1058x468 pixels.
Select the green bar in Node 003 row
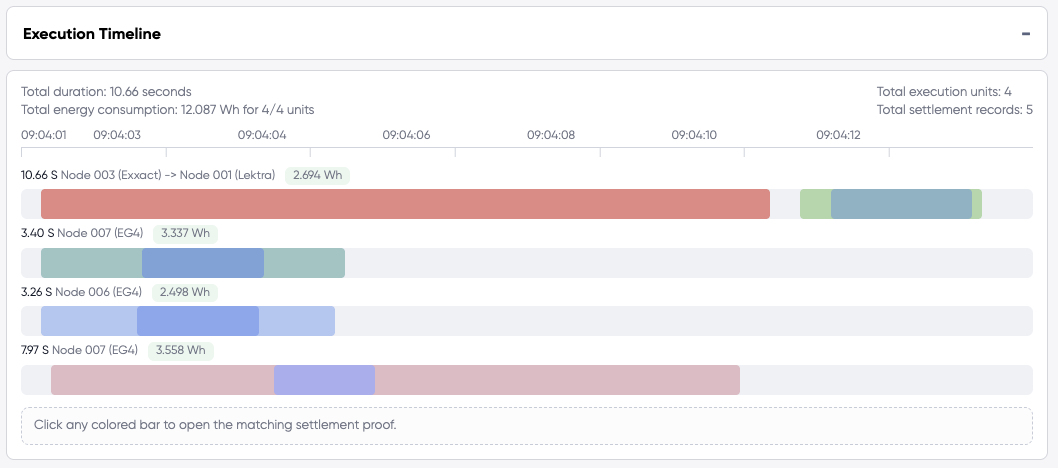tap(814, 204)
